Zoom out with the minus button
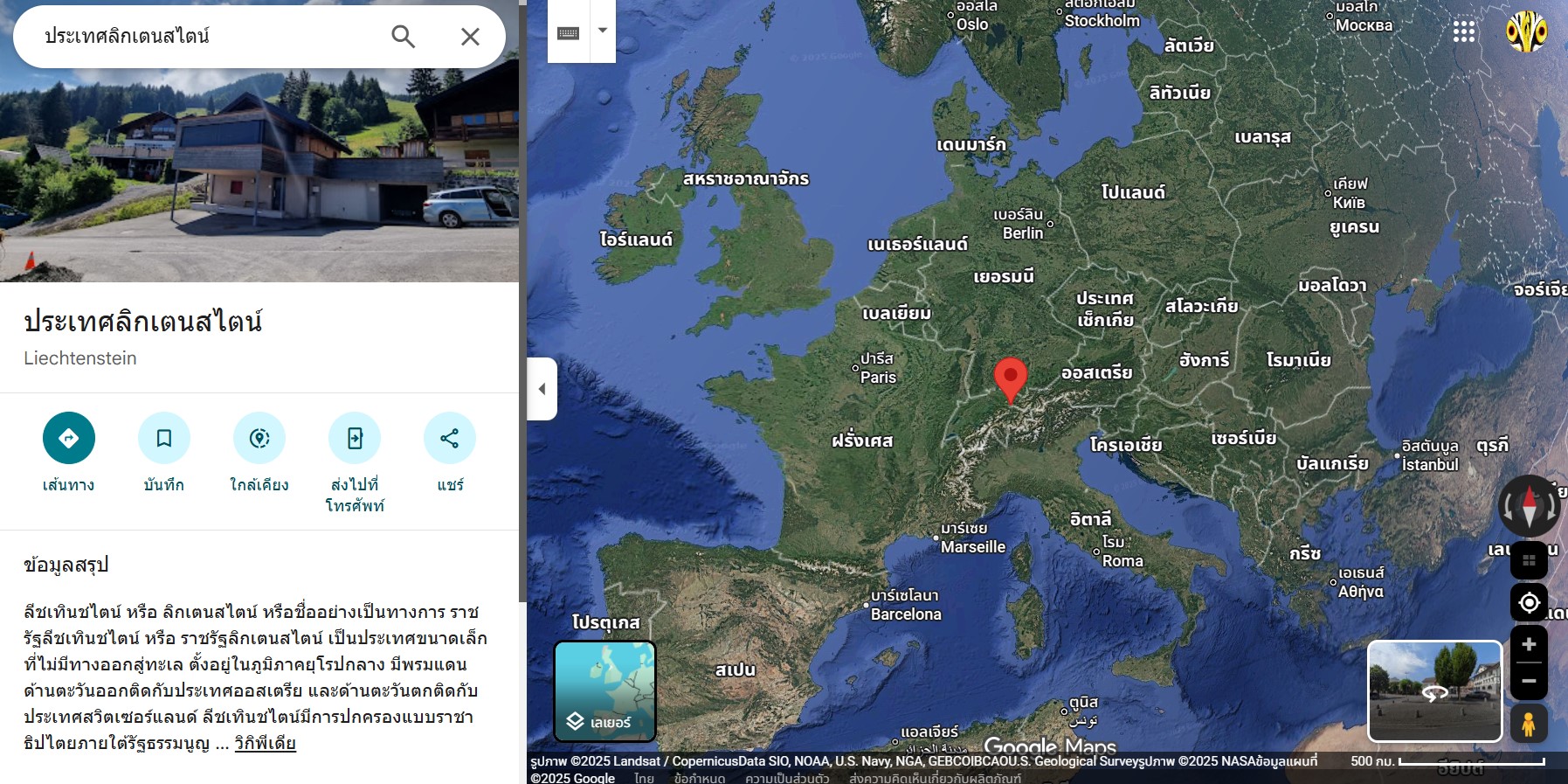 point(1529,681)
